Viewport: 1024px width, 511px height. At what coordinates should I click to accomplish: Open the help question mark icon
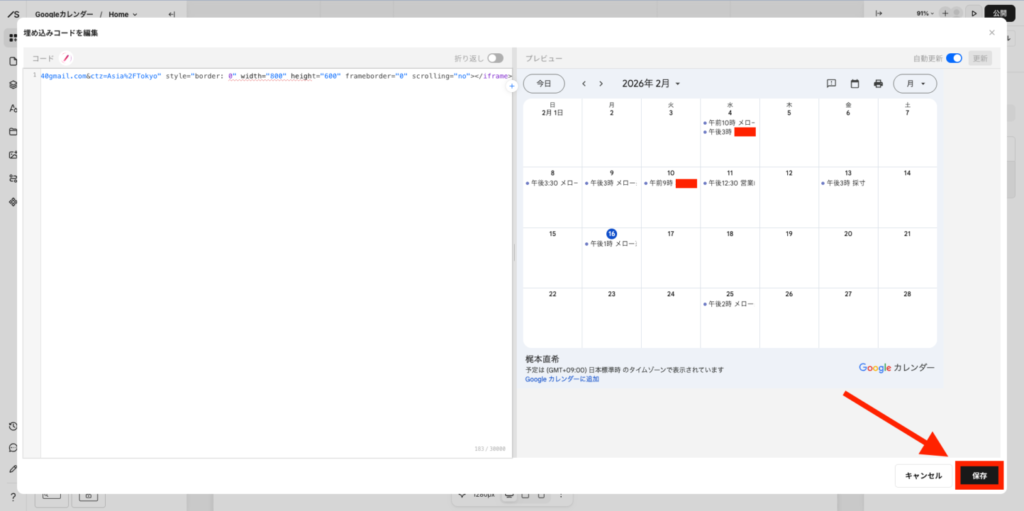click(x=12, y=497)
